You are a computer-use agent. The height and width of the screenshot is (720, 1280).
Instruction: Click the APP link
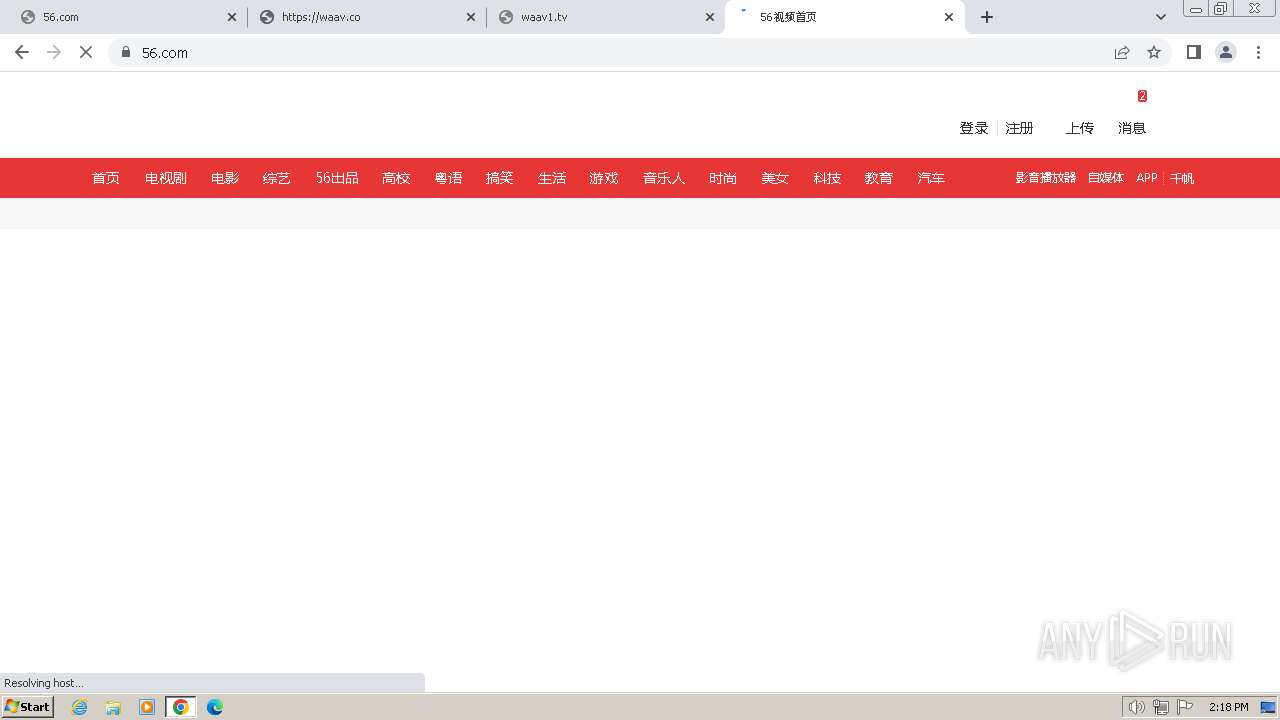tap(1147, 178)
